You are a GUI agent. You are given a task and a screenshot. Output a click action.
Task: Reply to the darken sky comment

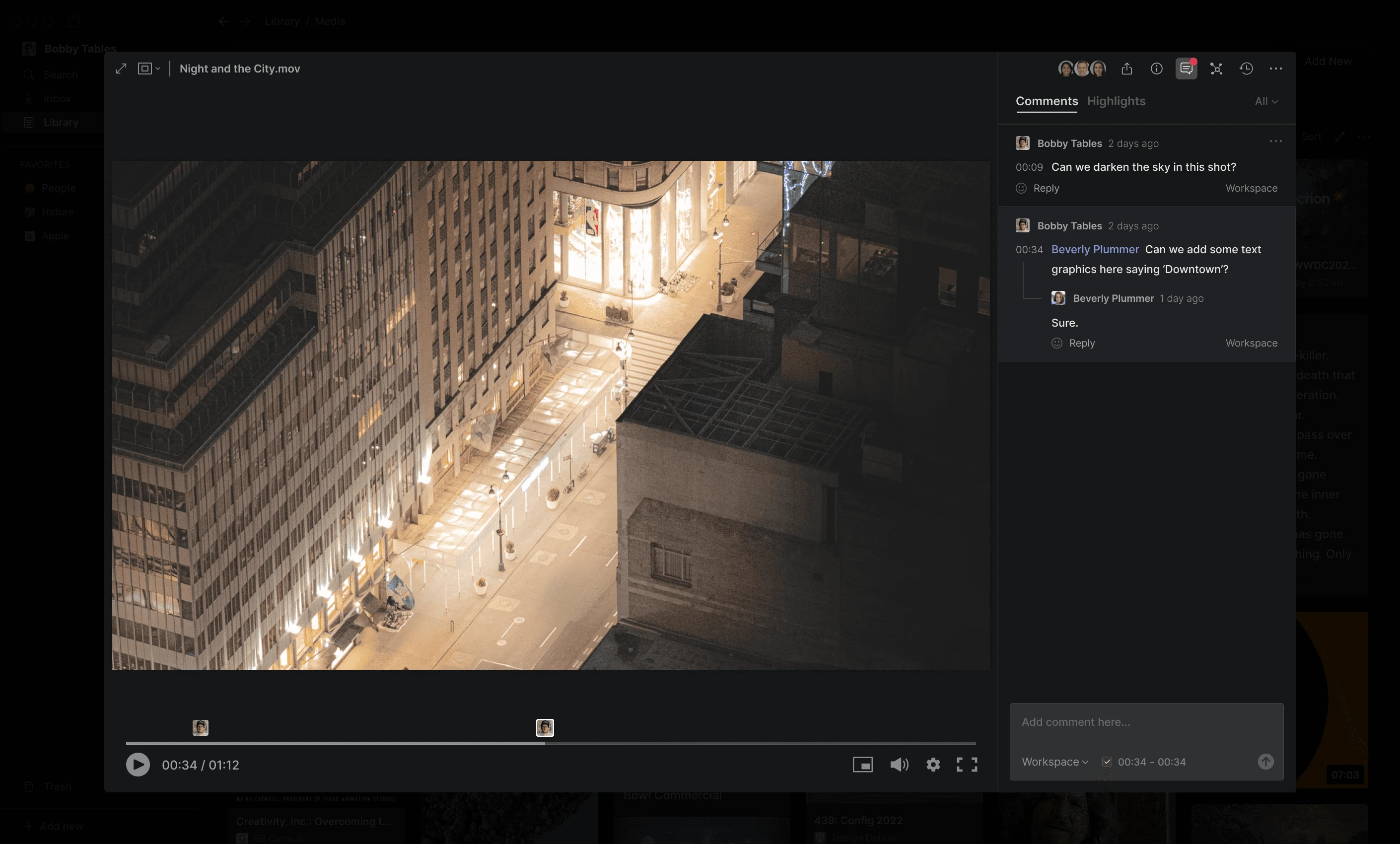(1046, 188)
